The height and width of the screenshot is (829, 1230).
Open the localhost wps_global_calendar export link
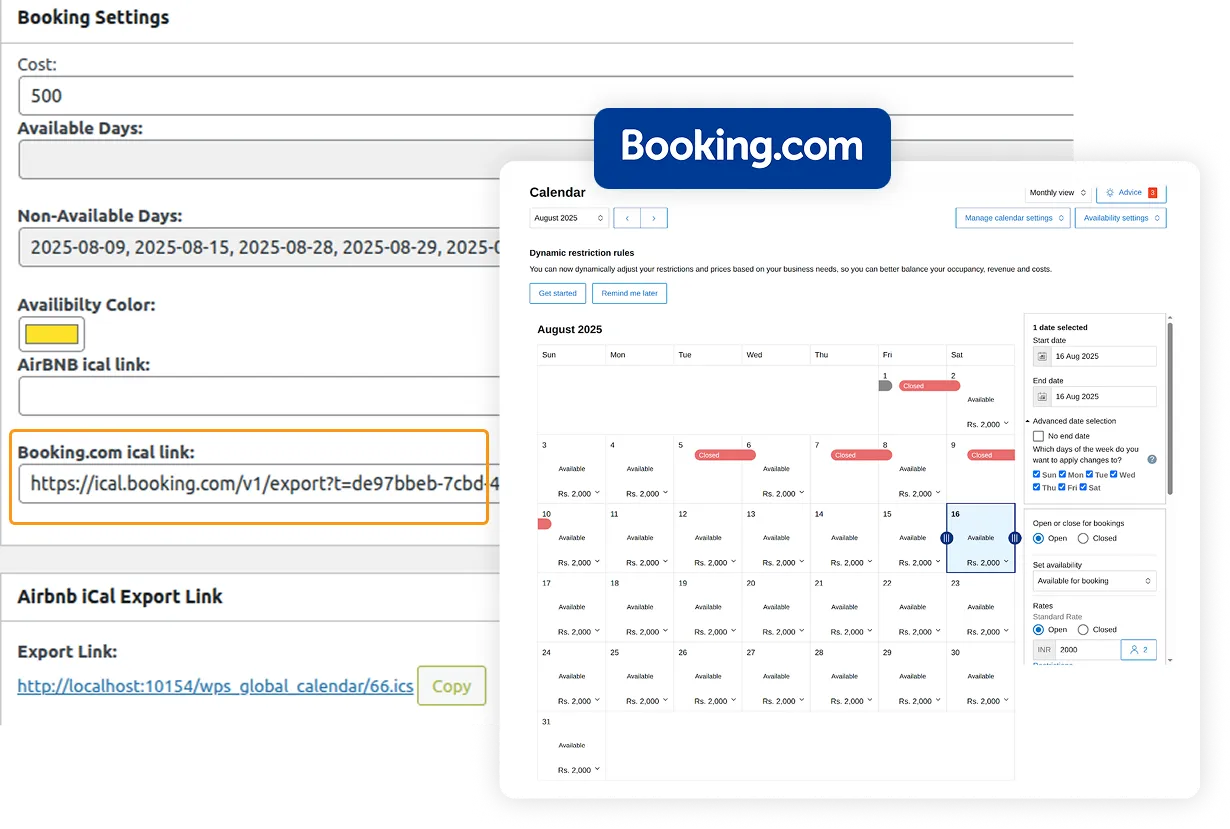coord(215,686)
